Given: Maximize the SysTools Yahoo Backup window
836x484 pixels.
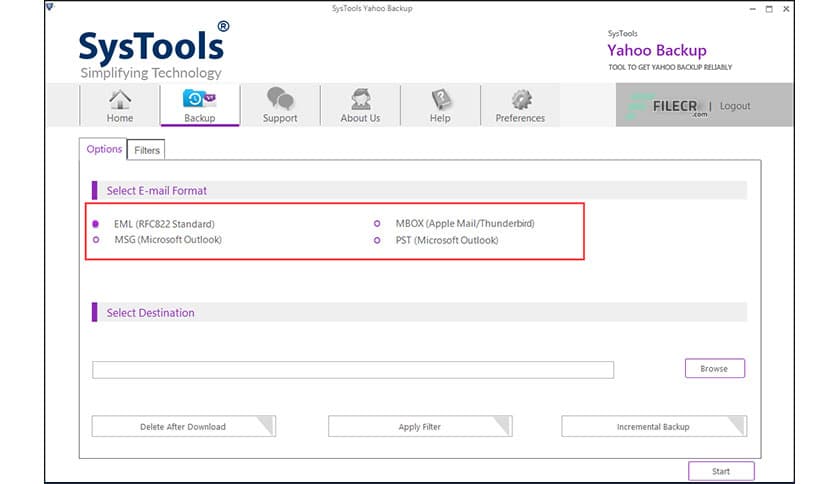Looking at the screenshot, I should (769, 9).
